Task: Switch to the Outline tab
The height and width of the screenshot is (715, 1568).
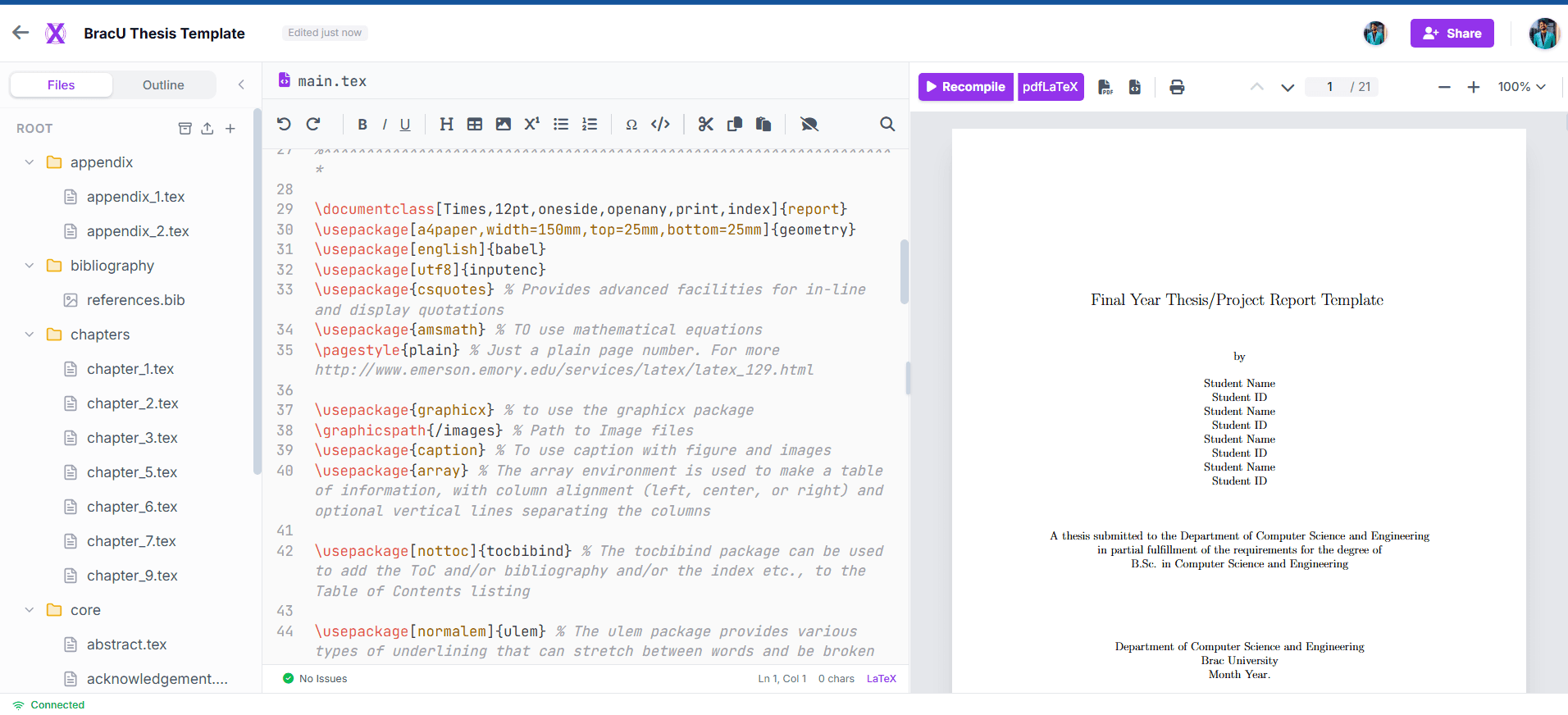Action: point(163,85)
